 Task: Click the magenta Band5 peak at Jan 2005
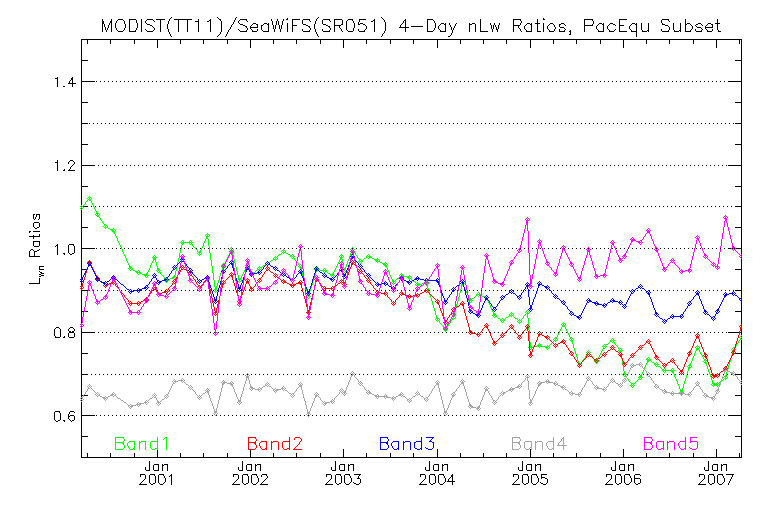[528, 220]
